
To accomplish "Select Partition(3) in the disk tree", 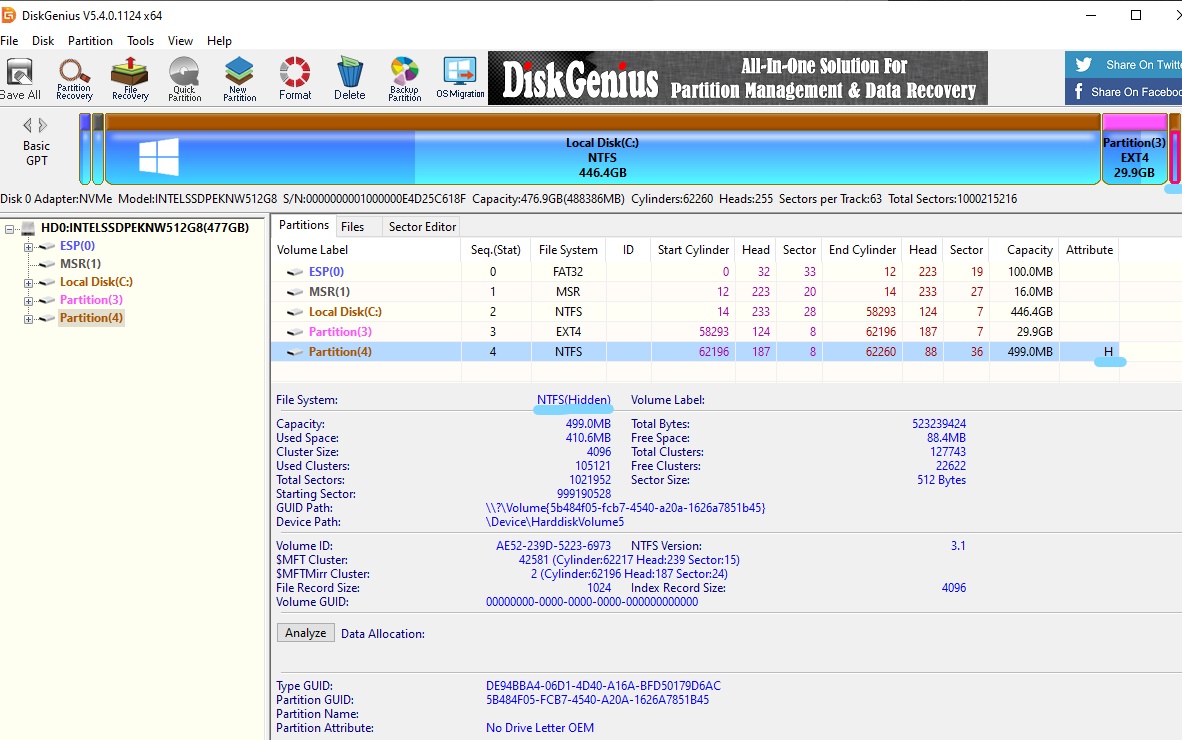I will [x=91, y=300].
